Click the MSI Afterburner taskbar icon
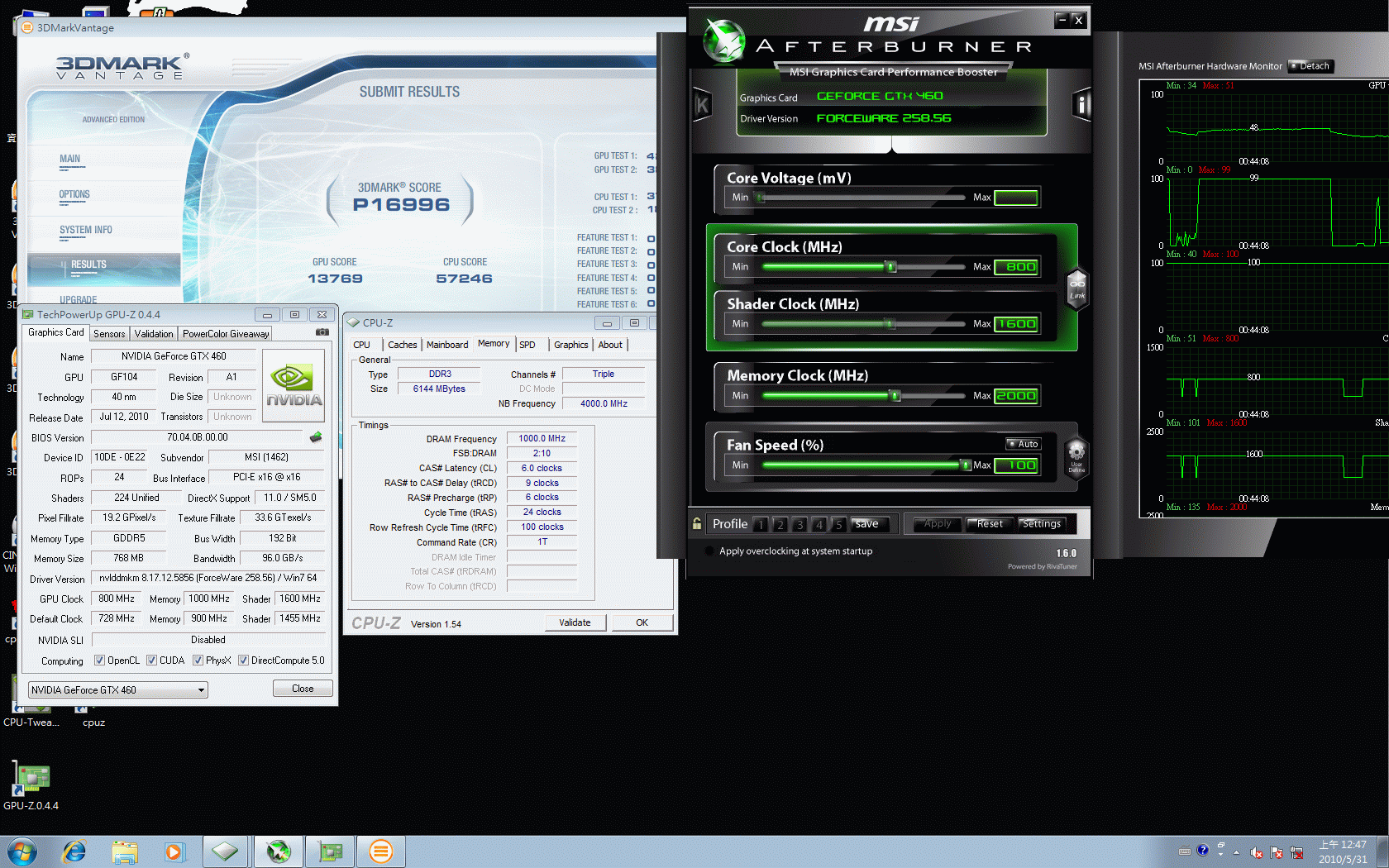 [x=279, y=851]
